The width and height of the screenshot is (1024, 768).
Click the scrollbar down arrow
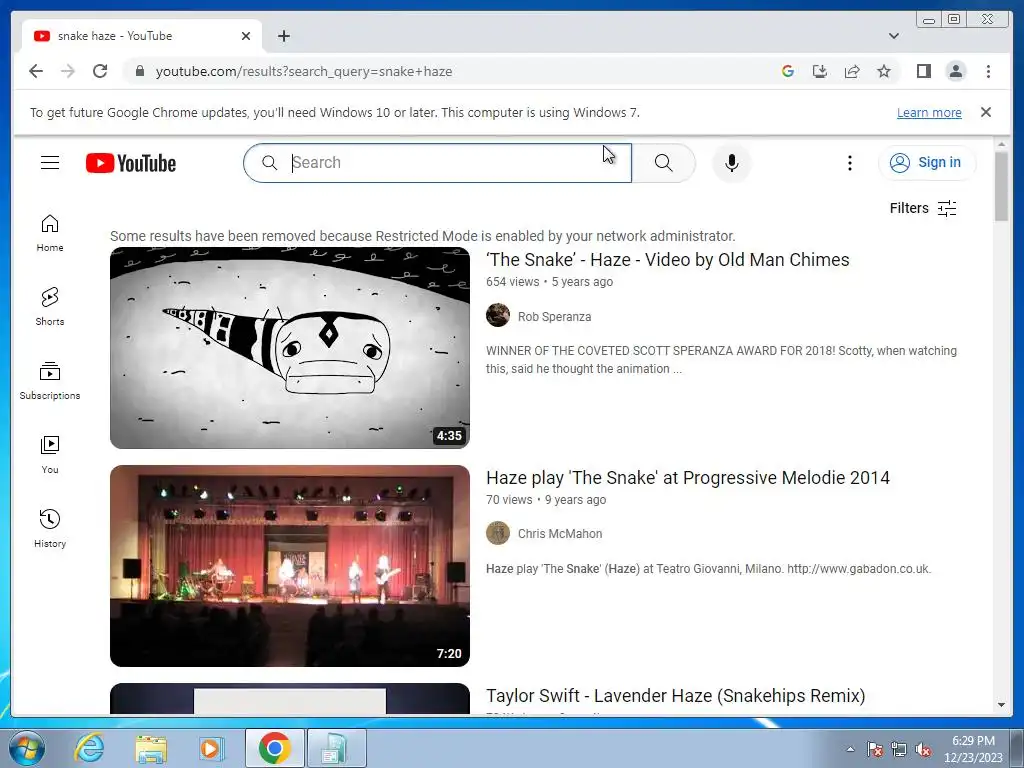pyautogui.click(x=1001, y=705)
